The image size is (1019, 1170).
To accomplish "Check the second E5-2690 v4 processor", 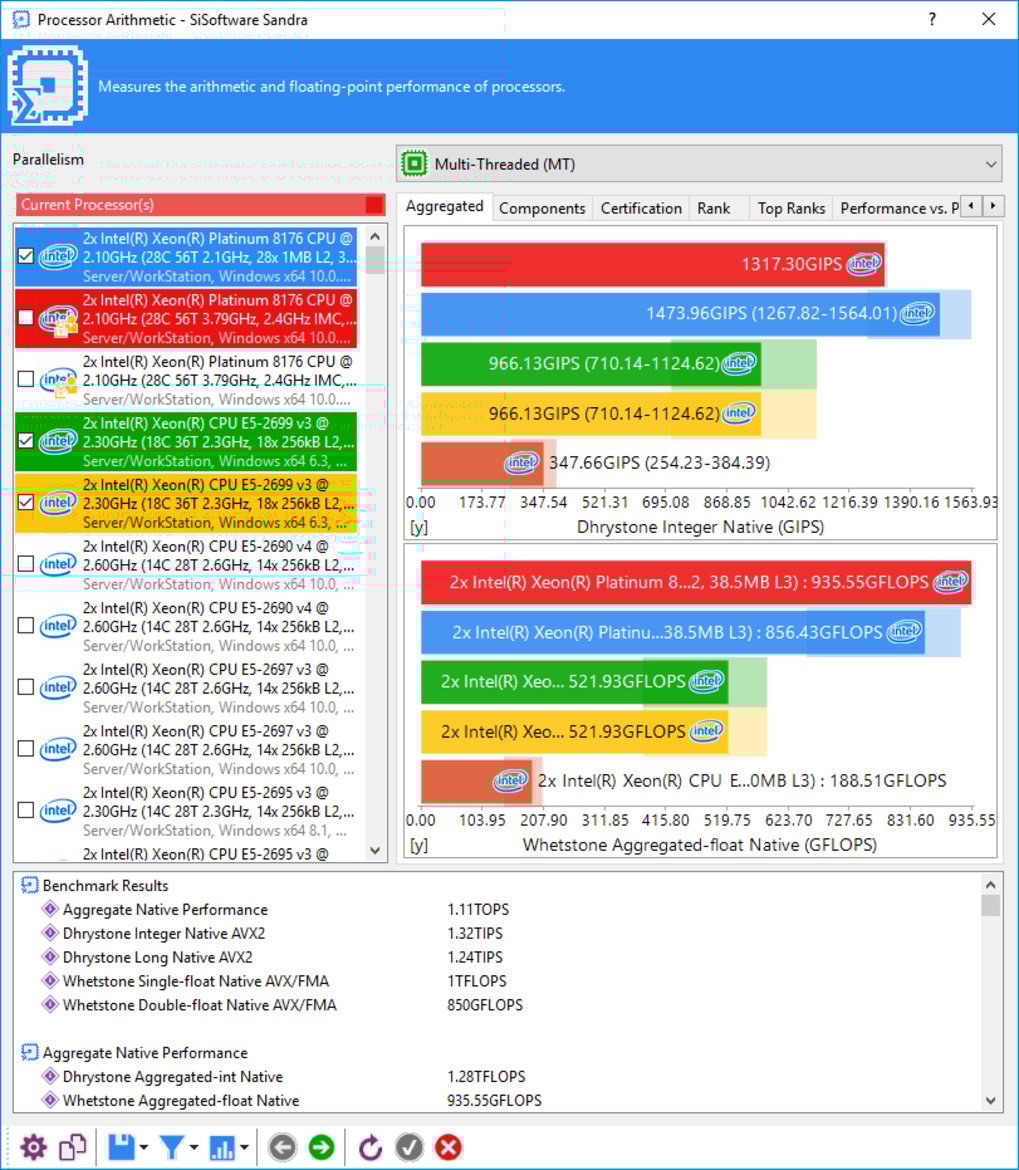I will click(25, 625).
